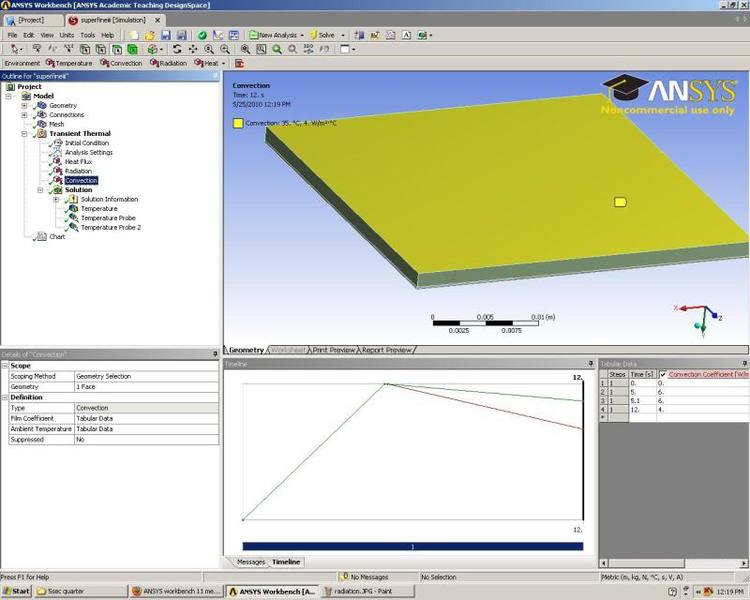Toggle the Convection Coefficient column checkbox

click(663, 375)
